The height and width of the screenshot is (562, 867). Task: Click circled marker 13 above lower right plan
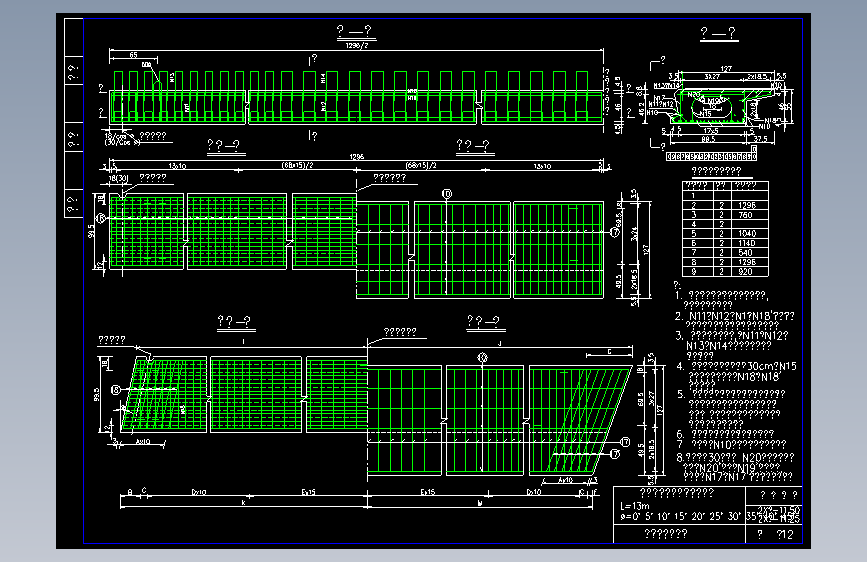[482, 358]
